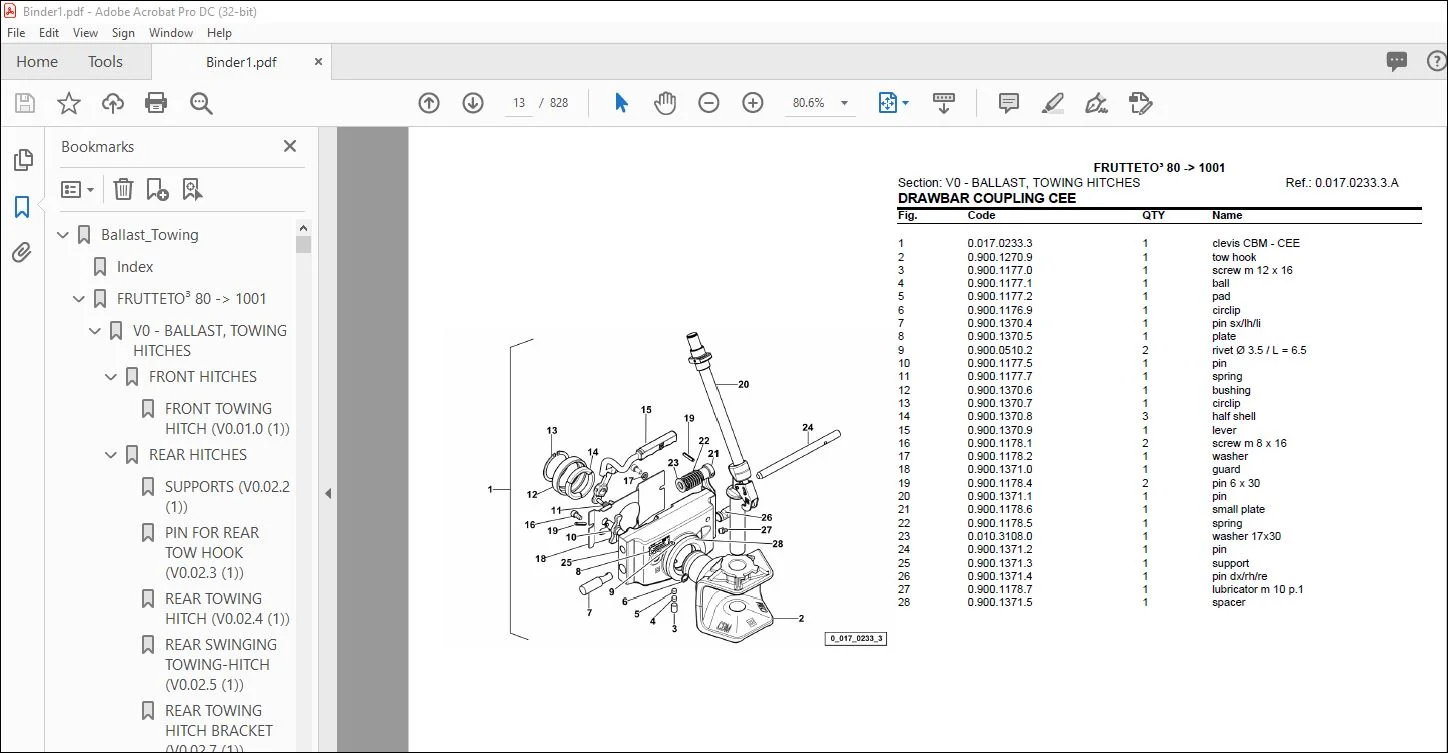Viewport: 1448px width, 753px height.
Task: Open the Sign menu
Action: click(124, 33)
